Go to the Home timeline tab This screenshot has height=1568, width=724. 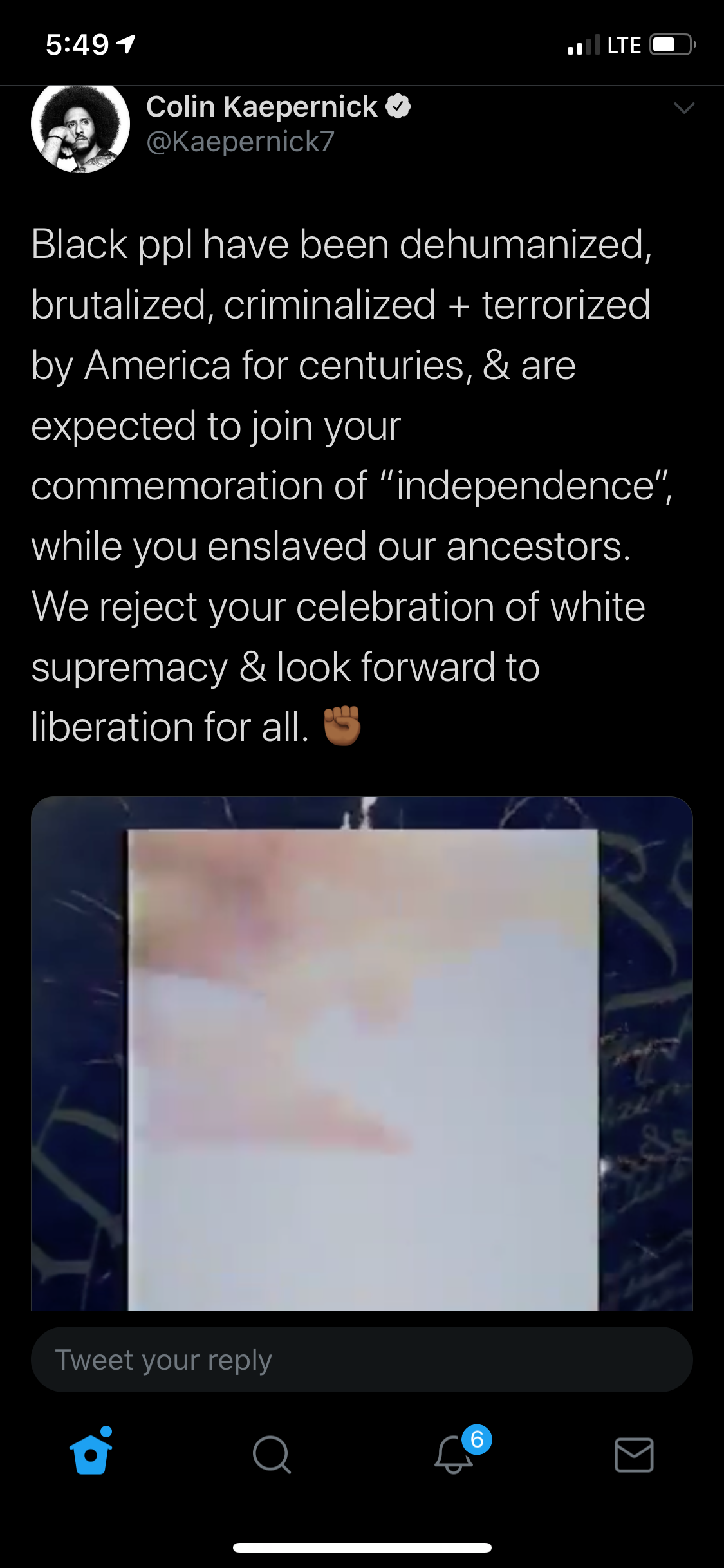pos(91,1453)
